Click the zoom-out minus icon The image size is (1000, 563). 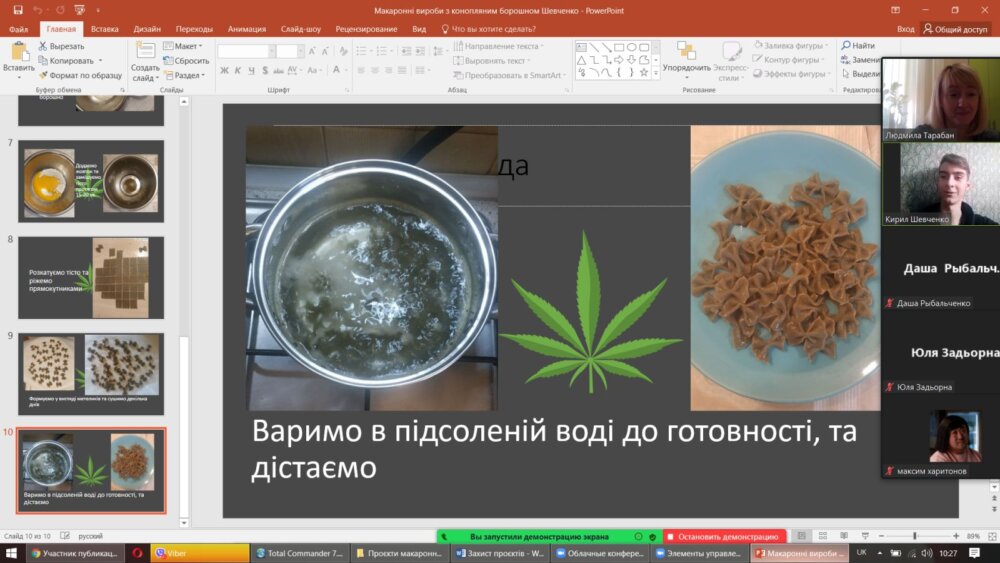[881, 536]
